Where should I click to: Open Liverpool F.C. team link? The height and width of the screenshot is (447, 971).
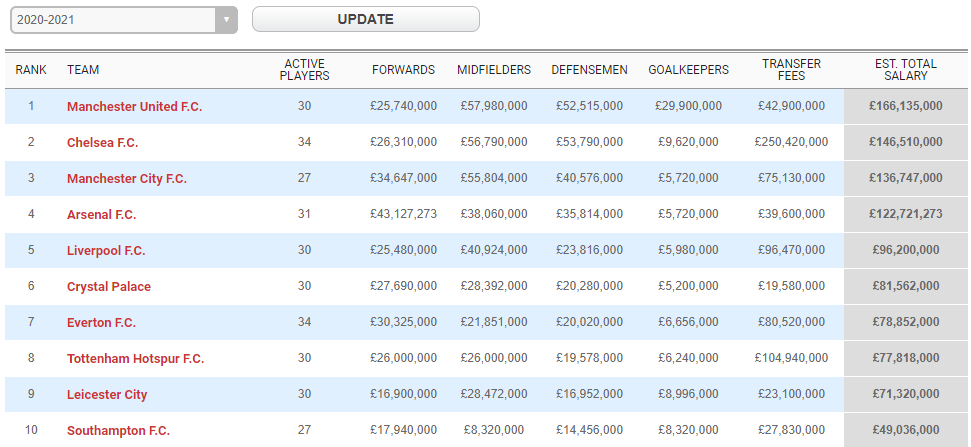coord(106,250)
